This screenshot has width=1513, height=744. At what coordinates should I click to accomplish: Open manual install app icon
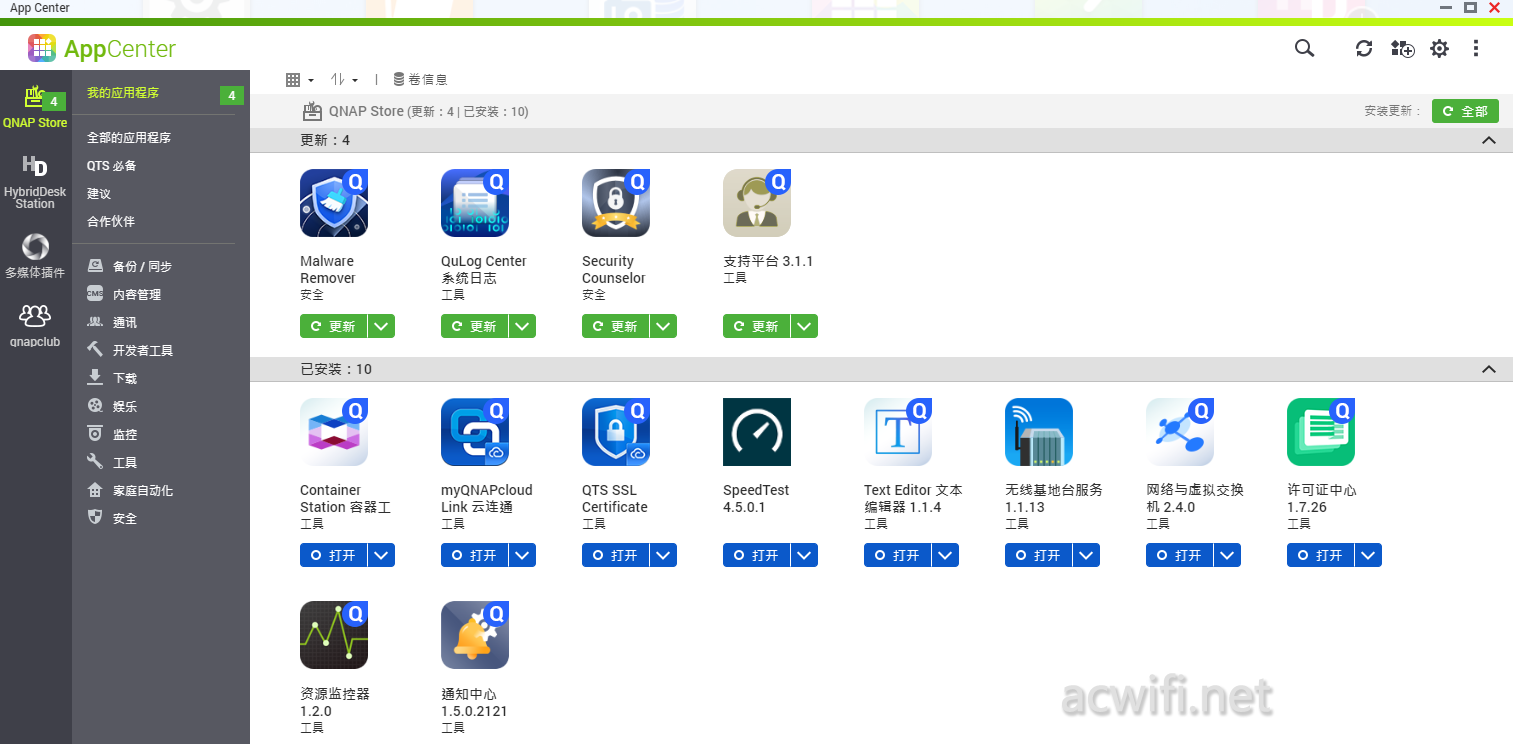pyautogui.click(x=1402, y=48)
